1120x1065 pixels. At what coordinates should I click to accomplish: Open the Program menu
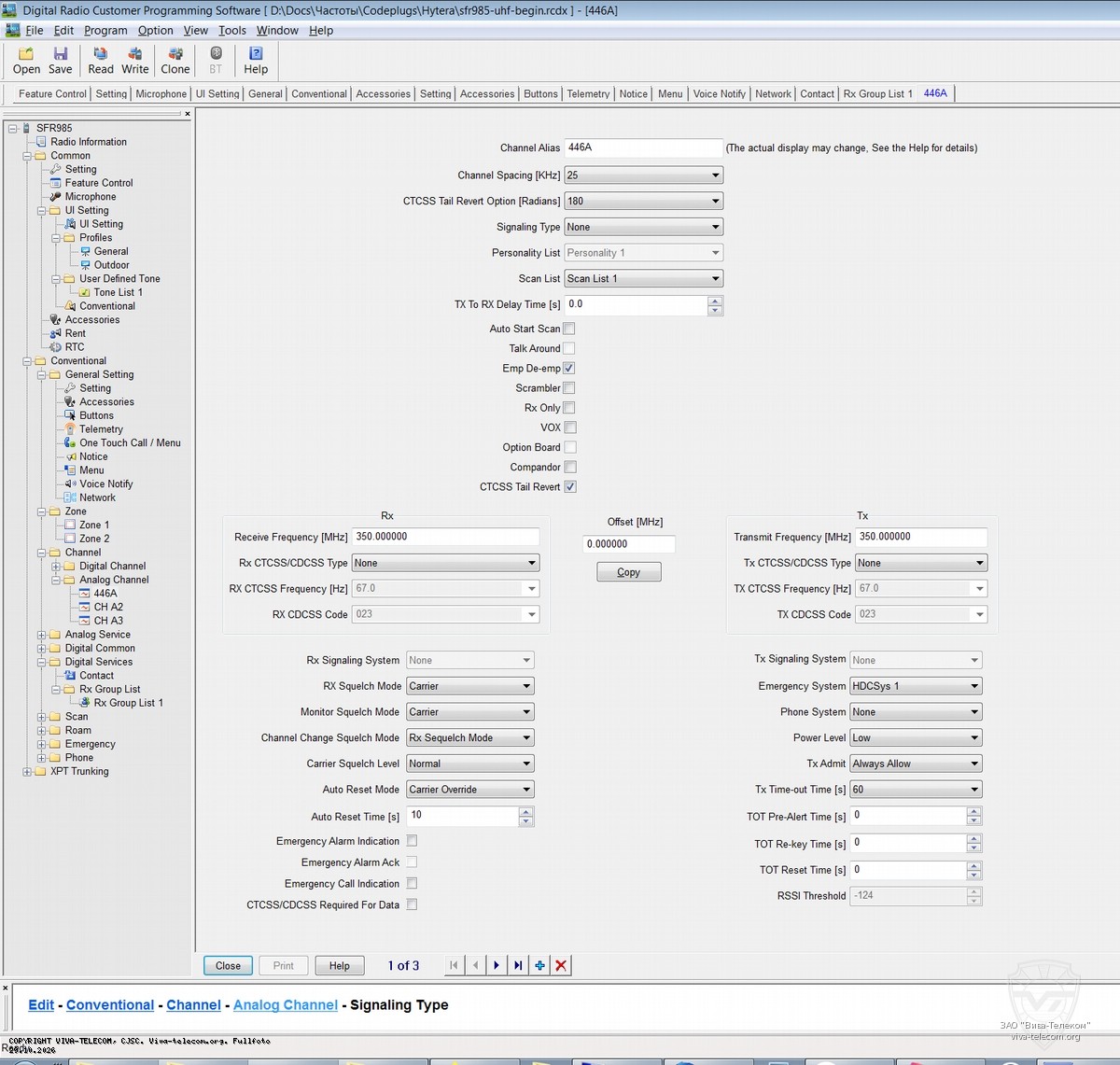click(105, 31)
